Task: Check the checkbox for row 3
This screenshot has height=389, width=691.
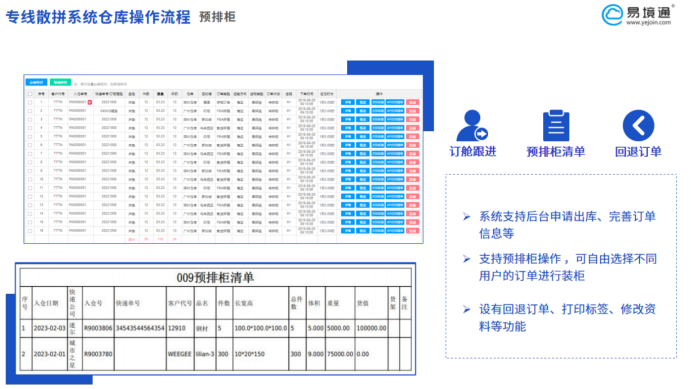Action: tap(30, 119)
